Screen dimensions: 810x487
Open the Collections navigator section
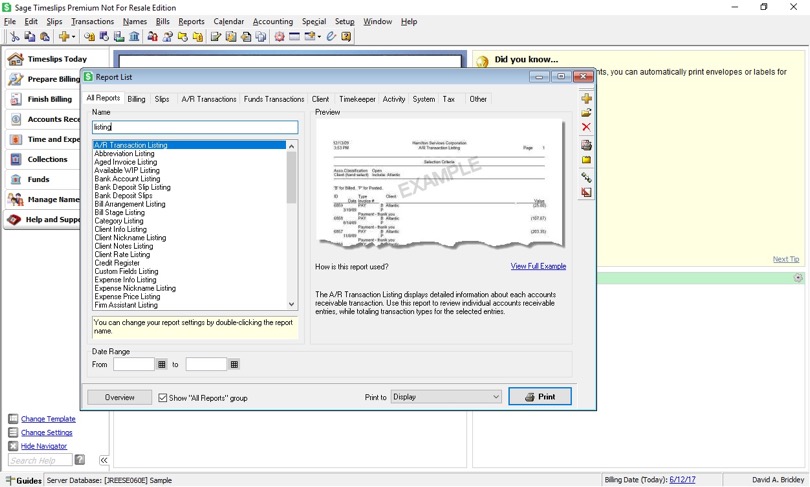tap(47, 159)
